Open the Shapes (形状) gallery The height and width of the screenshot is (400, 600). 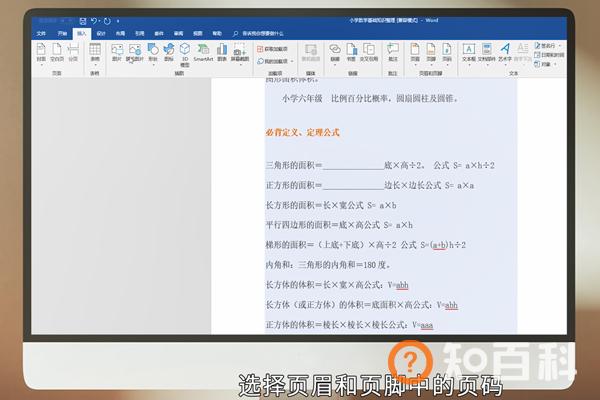pos(153,54)
